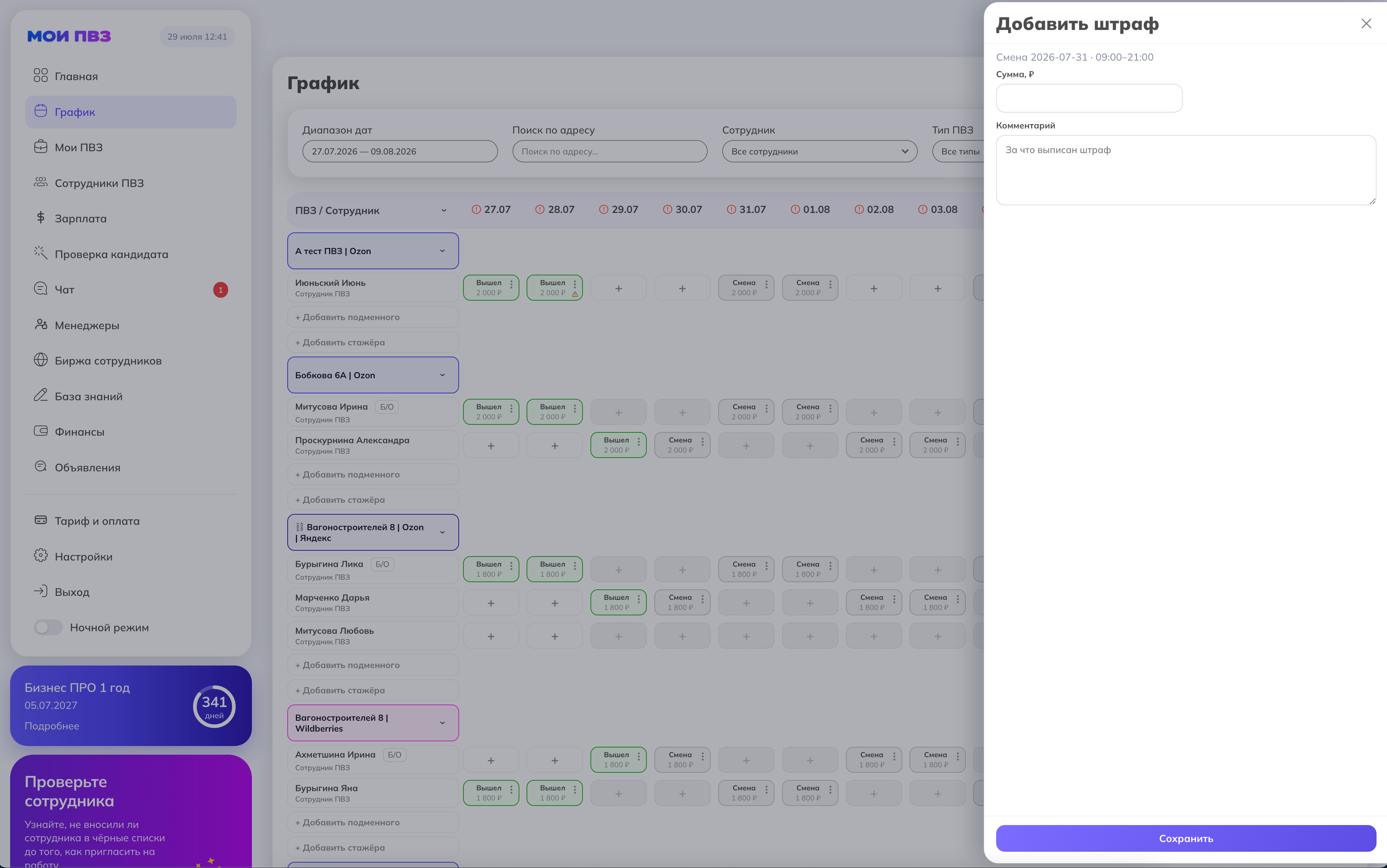Click Подробнее on Бизнес ПРО card
This screenshot has height=868, width=1387.
tap(52, 726)
